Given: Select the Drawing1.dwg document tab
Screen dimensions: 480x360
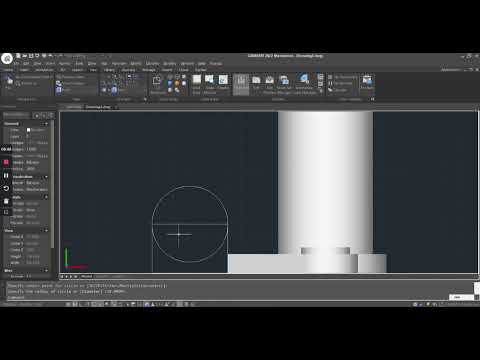Looking at the screenshot, I should pos(98,107).
